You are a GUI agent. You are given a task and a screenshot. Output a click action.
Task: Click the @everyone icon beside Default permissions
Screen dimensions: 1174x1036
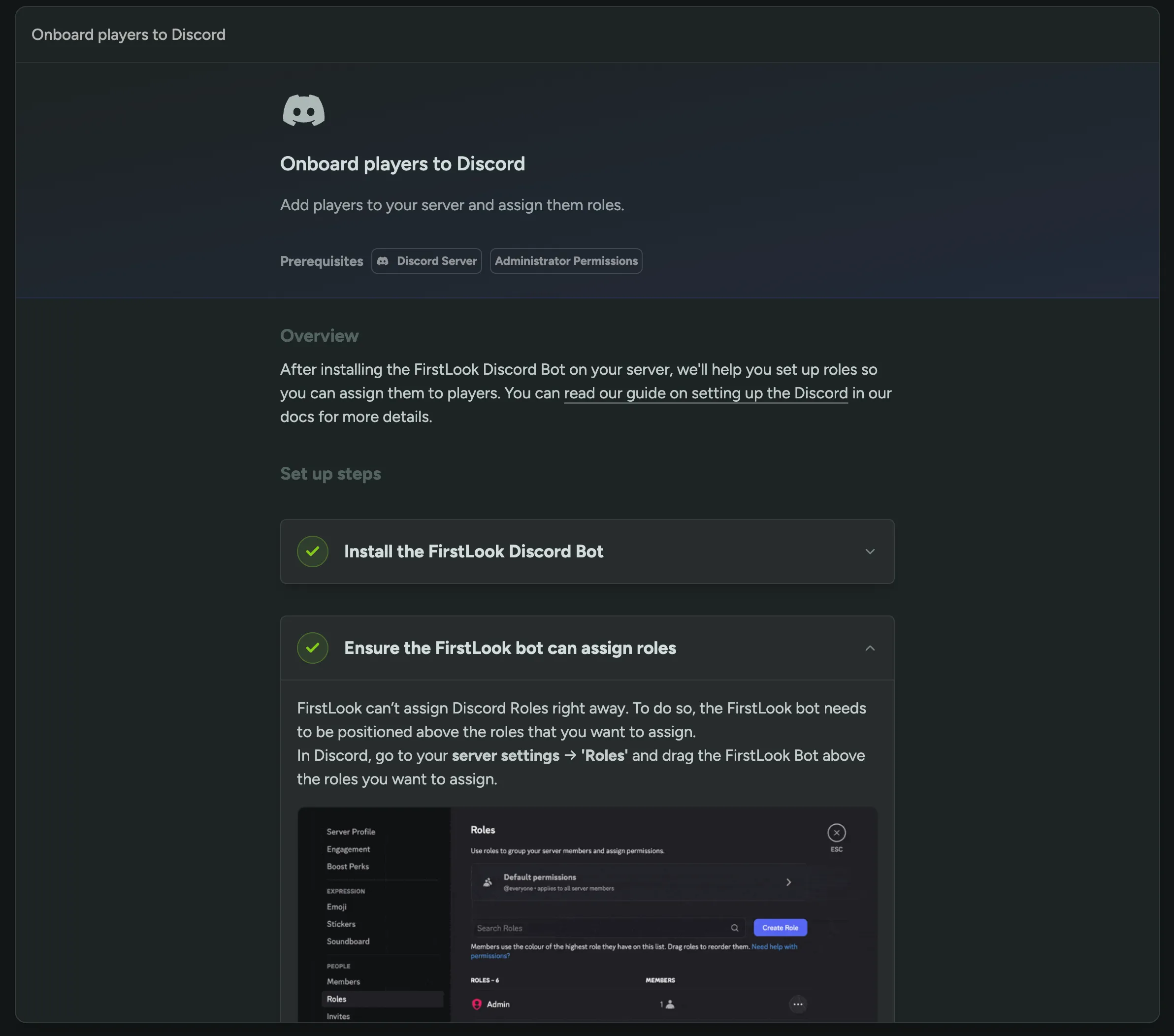point(488,883)
